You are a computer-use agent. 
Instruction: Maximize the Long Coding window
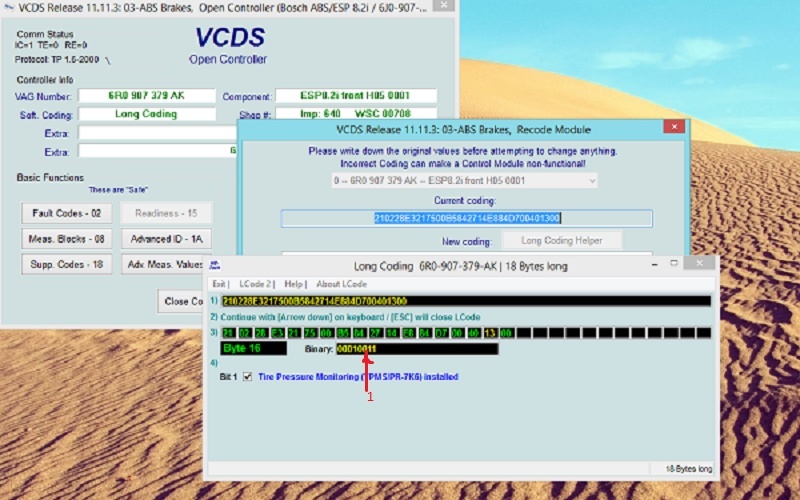674,263
